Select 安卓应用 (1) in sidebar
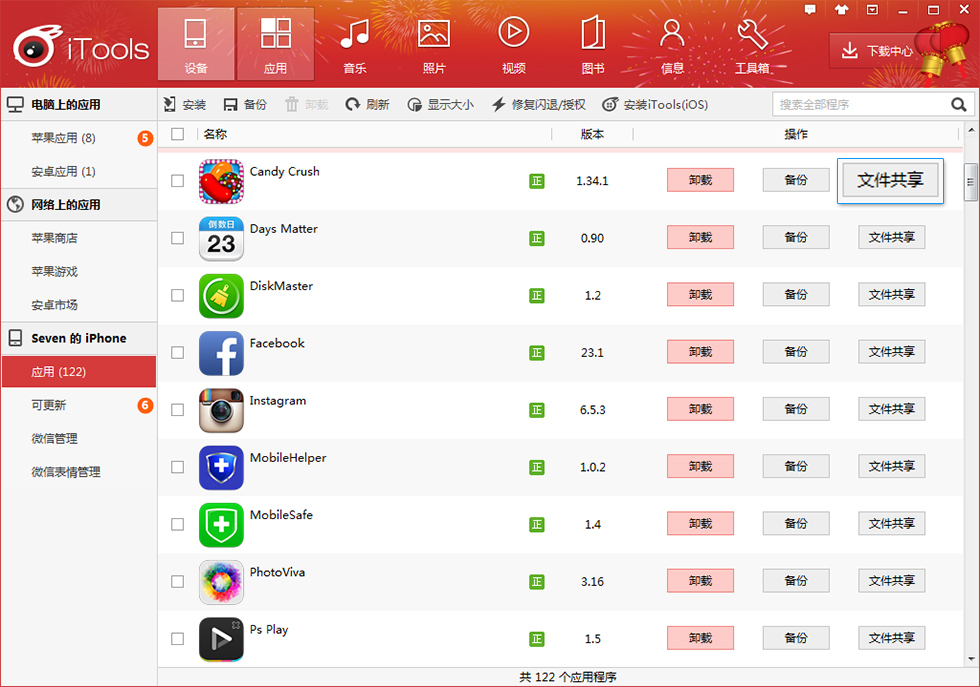Image resolution: width=980 pixels, height=687 pixels. click(79, 171)
